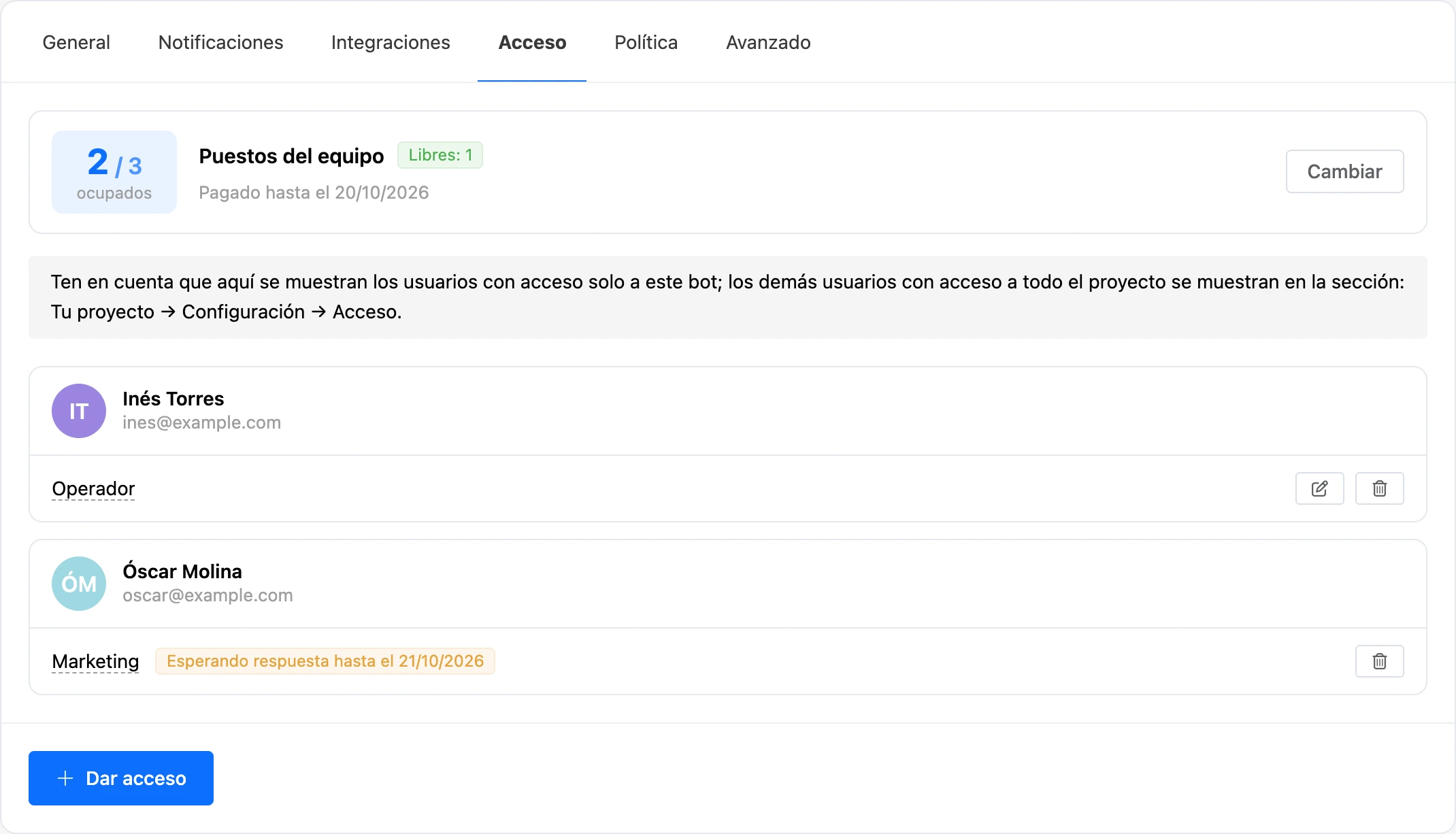
Task: Click the IT avatar of Inés Torres
Action: [79, 411]
